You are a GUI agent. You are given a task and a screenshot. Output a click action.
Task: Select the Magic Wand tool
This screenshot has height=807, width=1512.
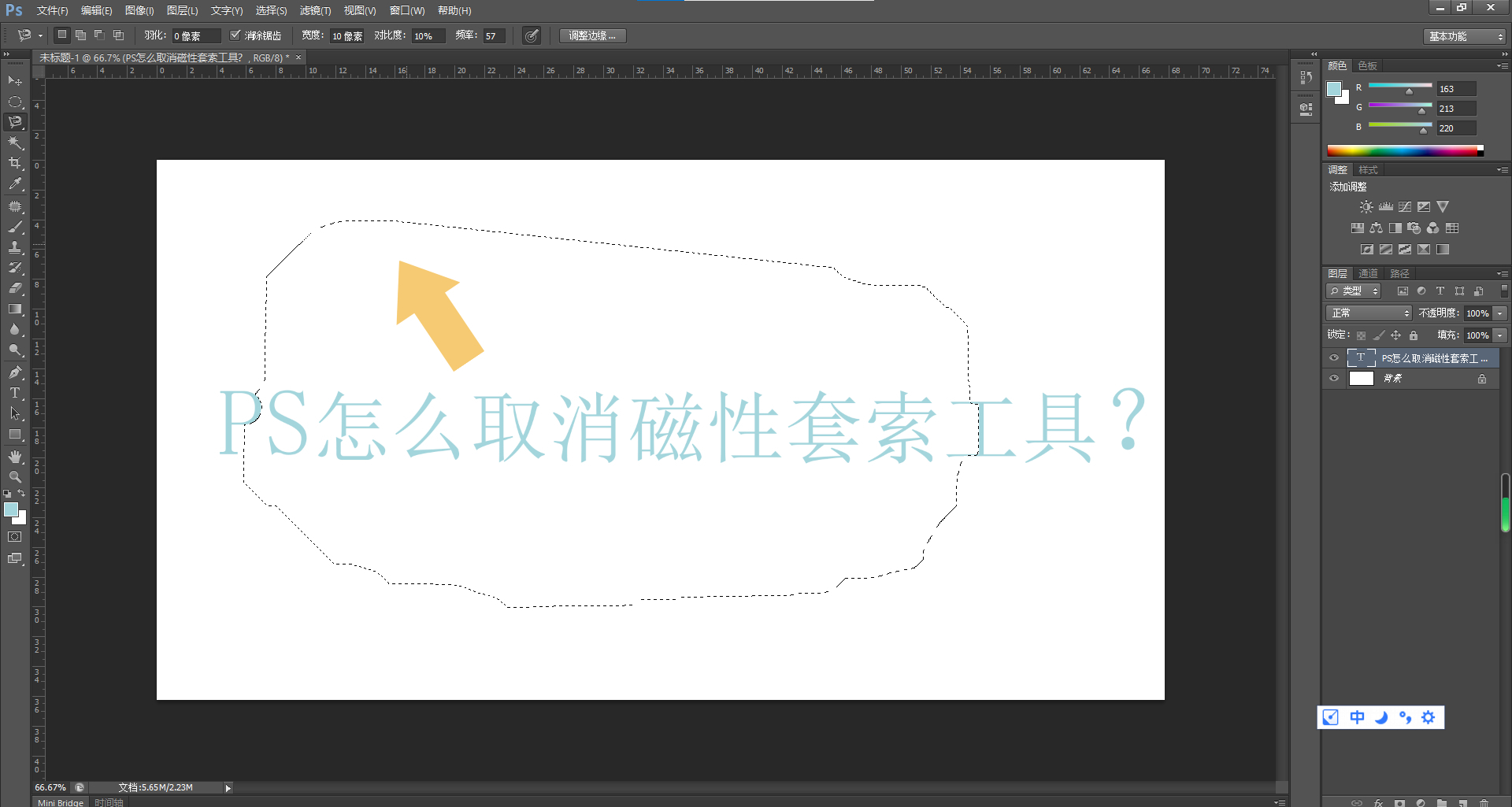click(x=15, y=143)
